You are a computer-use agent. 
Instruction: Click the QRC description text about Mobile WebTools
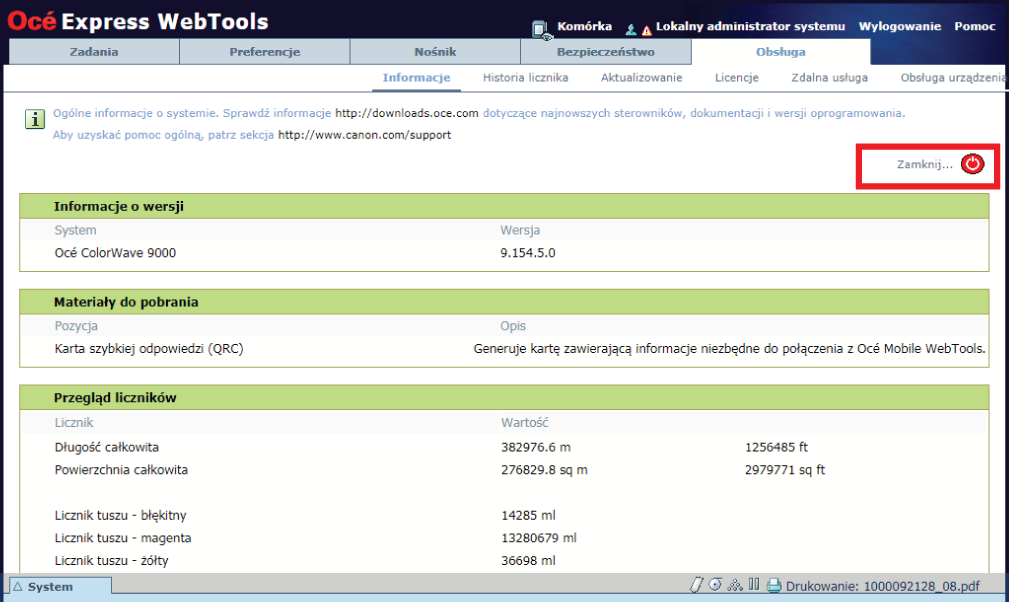[x=729, y=349]
